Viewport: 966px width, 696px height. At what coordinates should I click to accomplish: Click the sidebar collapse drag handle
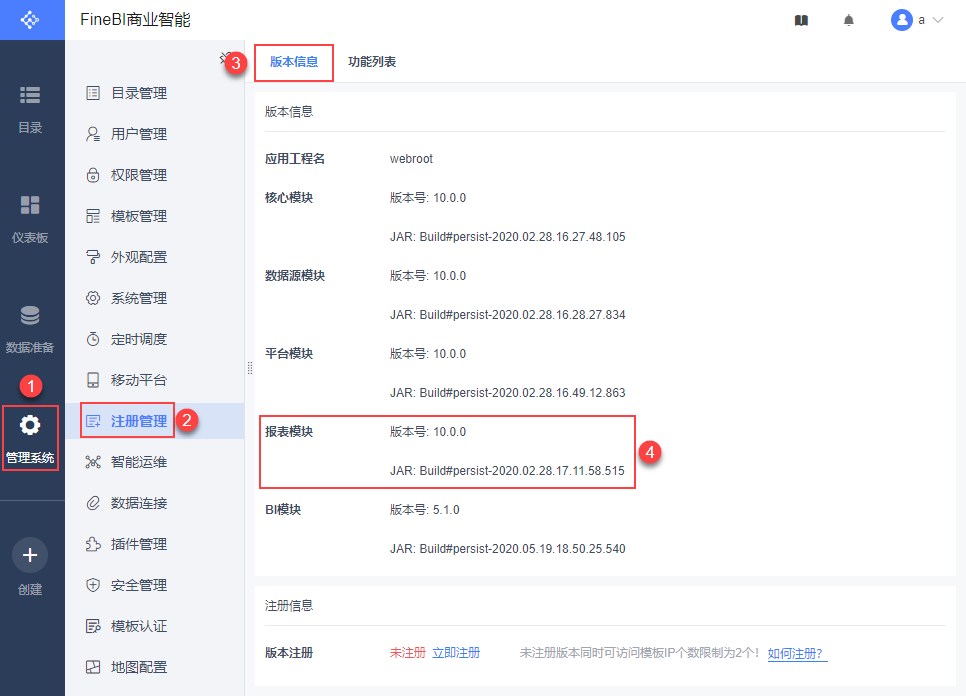(250, 368)
